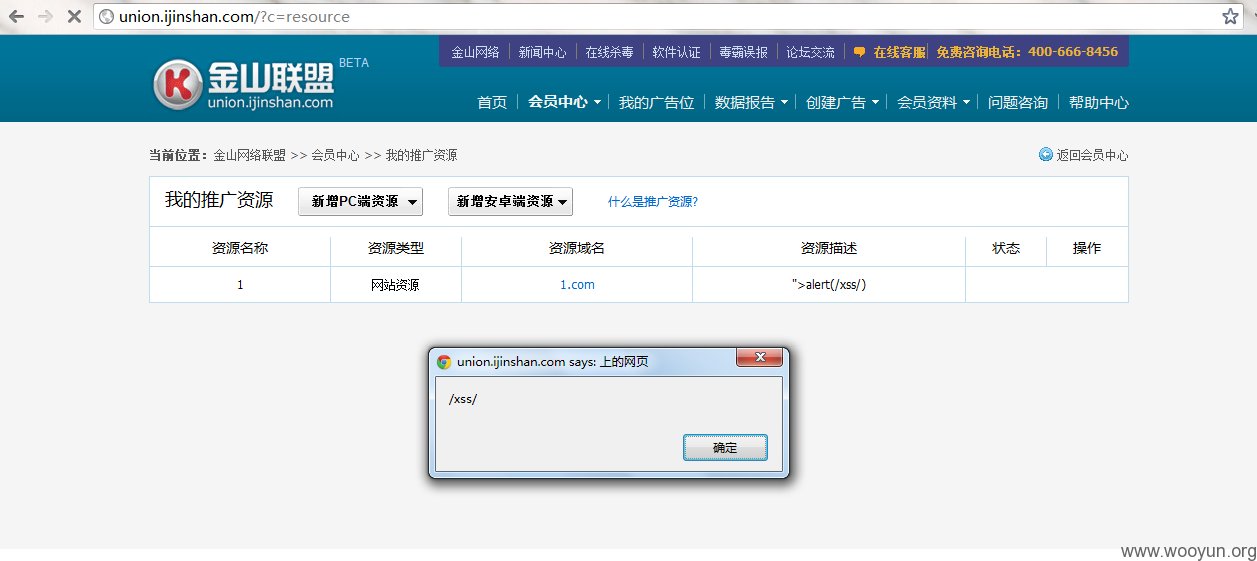Expand the 会员中心 navigation dropdown
Image resolution: width=1257 pixels, height=561 pixels.
point(564,102)
